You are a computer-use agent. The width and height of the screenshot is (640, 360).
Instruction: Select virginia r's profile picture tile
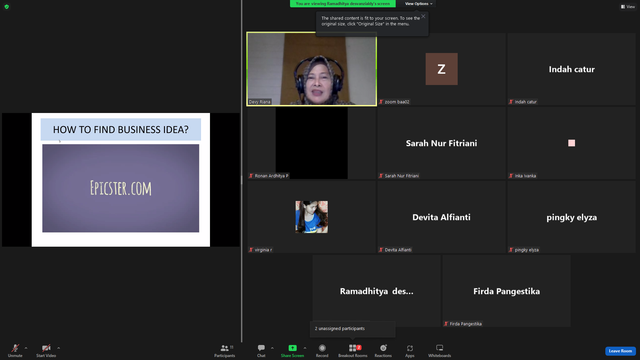[x=311, y=217]
